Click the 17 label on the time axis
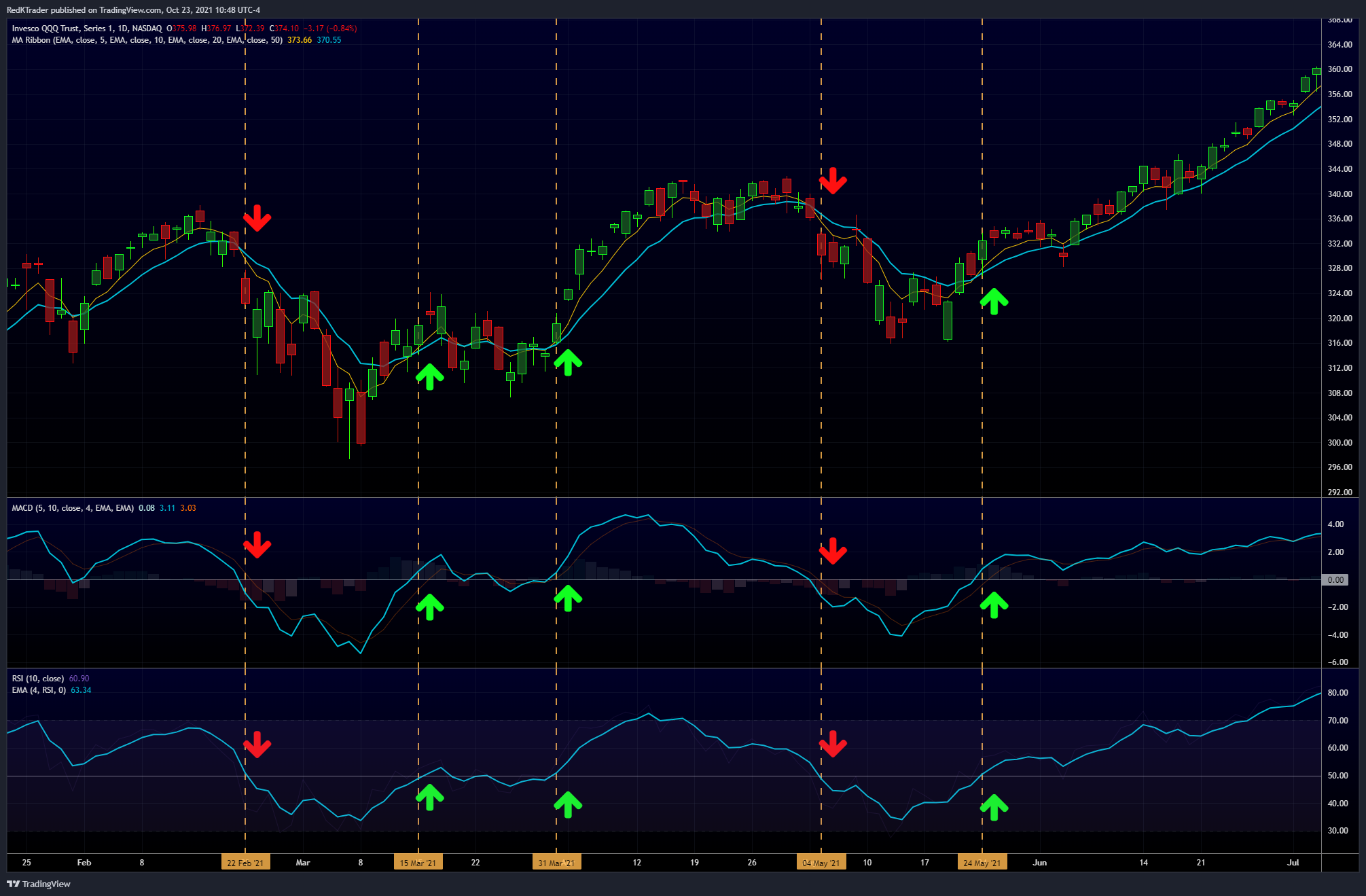The height and width of the screenshot is (896, 1366). tap(924, 863)
